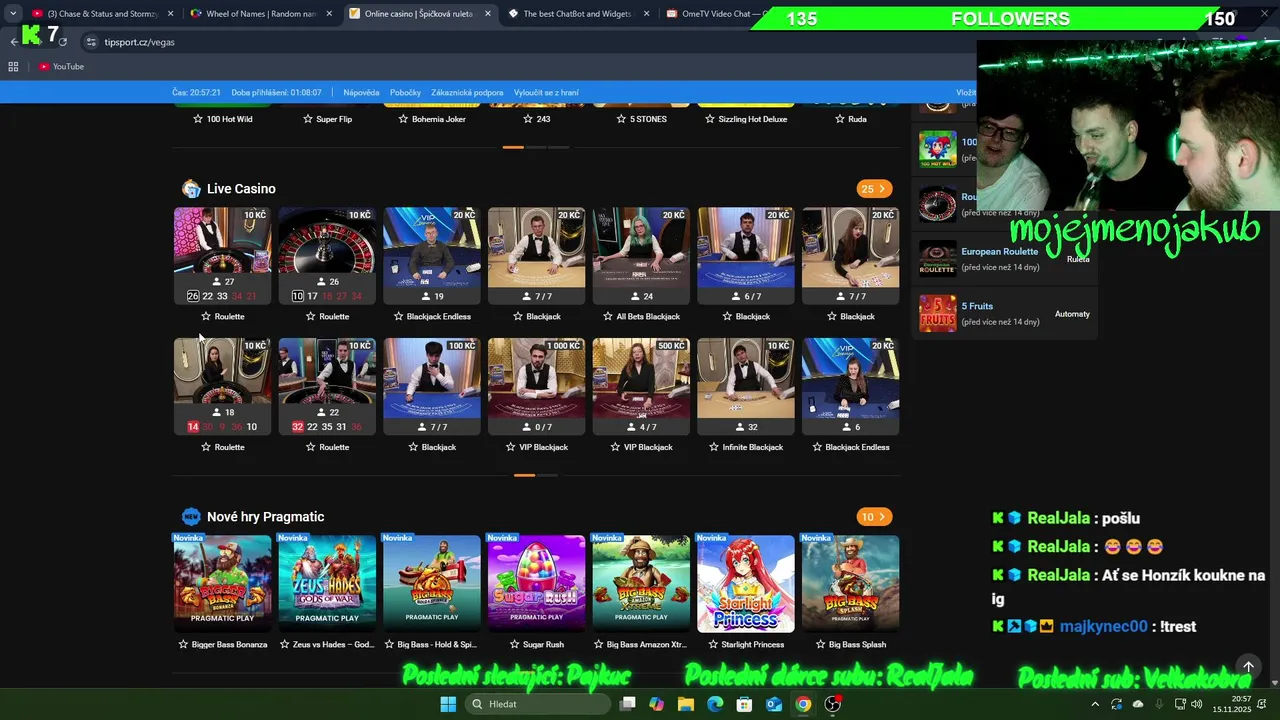Favorite the Super Flip game star
This screenshot has height=720, width=1280.
(x=308, y=119)
